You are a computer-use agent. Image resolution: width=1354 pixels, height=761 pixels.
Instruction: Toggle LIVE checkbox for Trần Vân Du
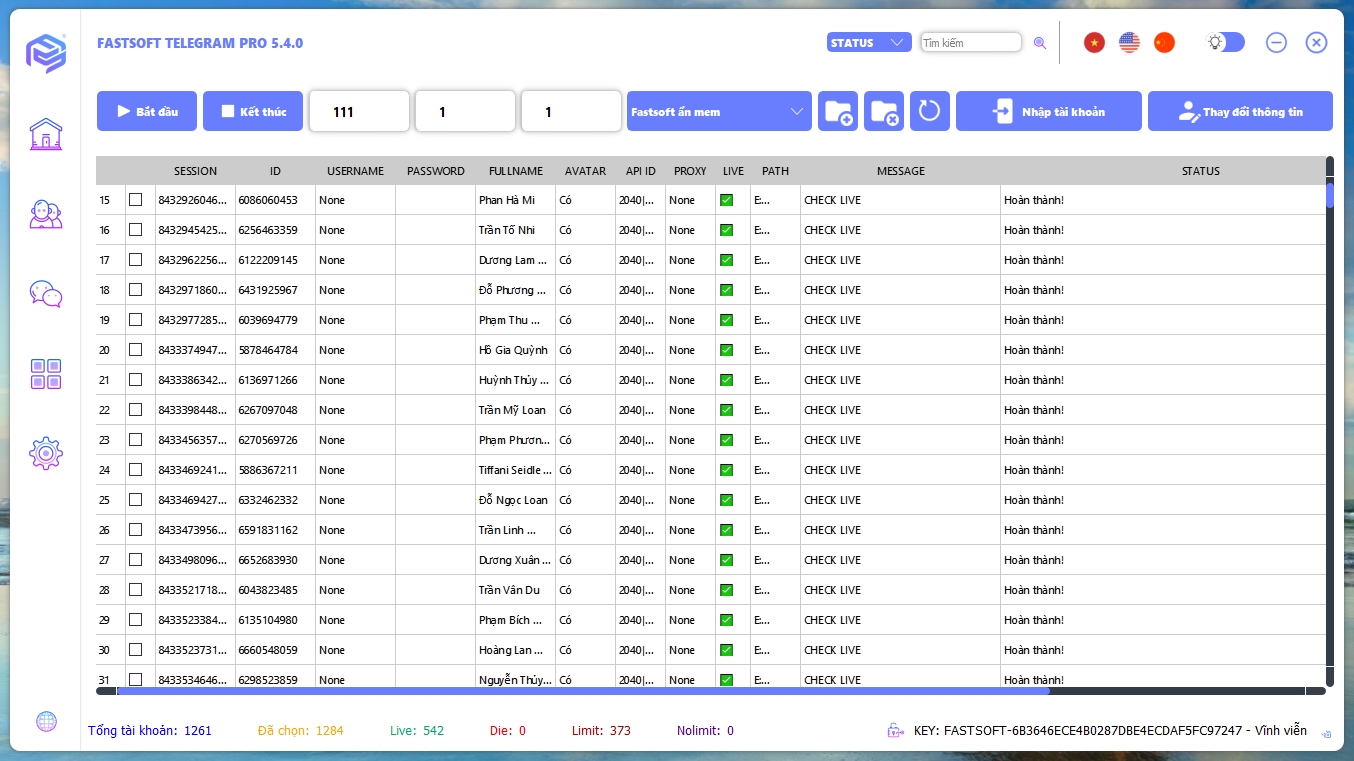(x=726, y=590)
